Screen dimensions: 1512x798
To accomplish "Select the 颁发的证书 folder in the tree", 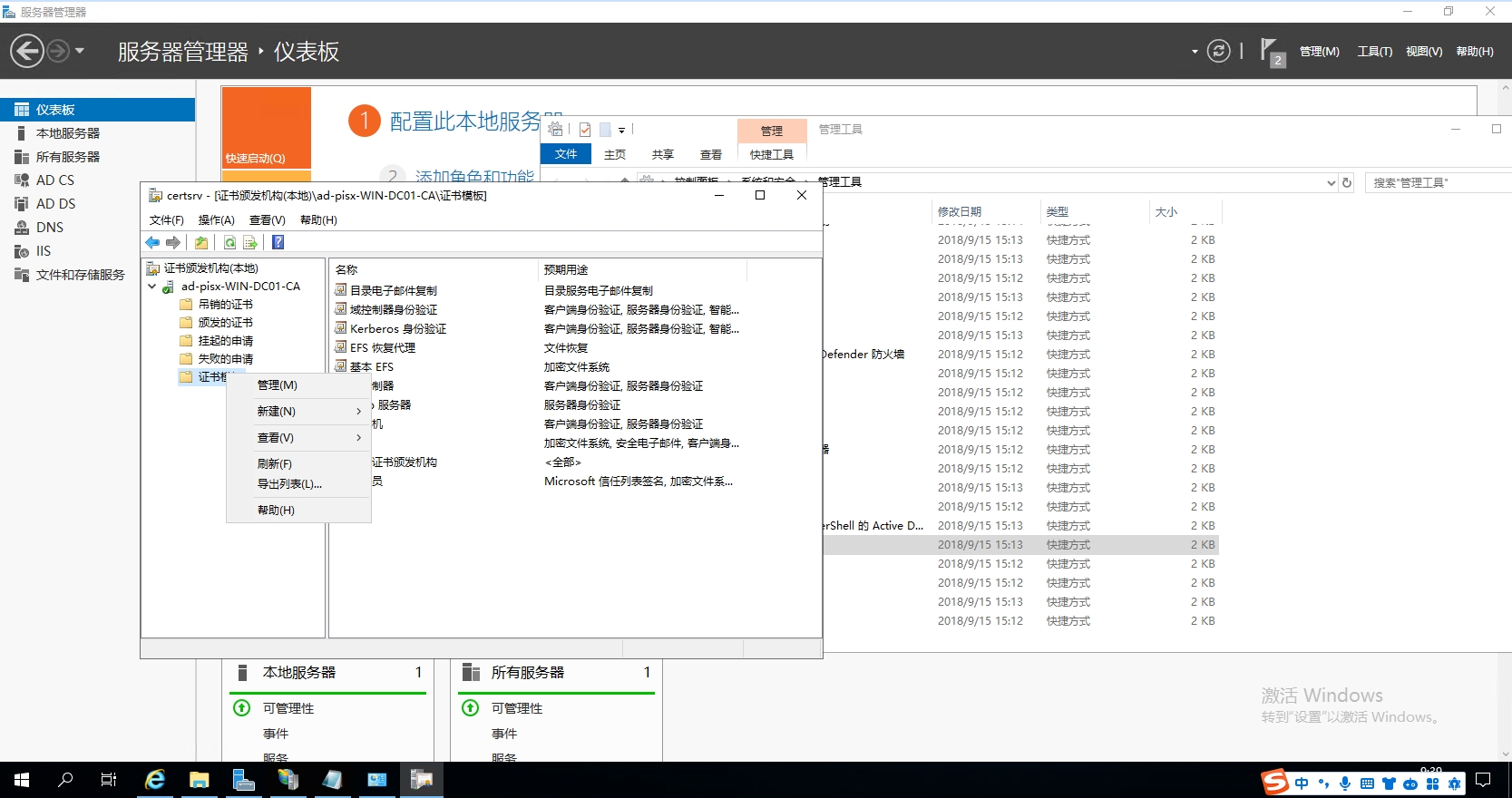I will click(x=225, y=323).
